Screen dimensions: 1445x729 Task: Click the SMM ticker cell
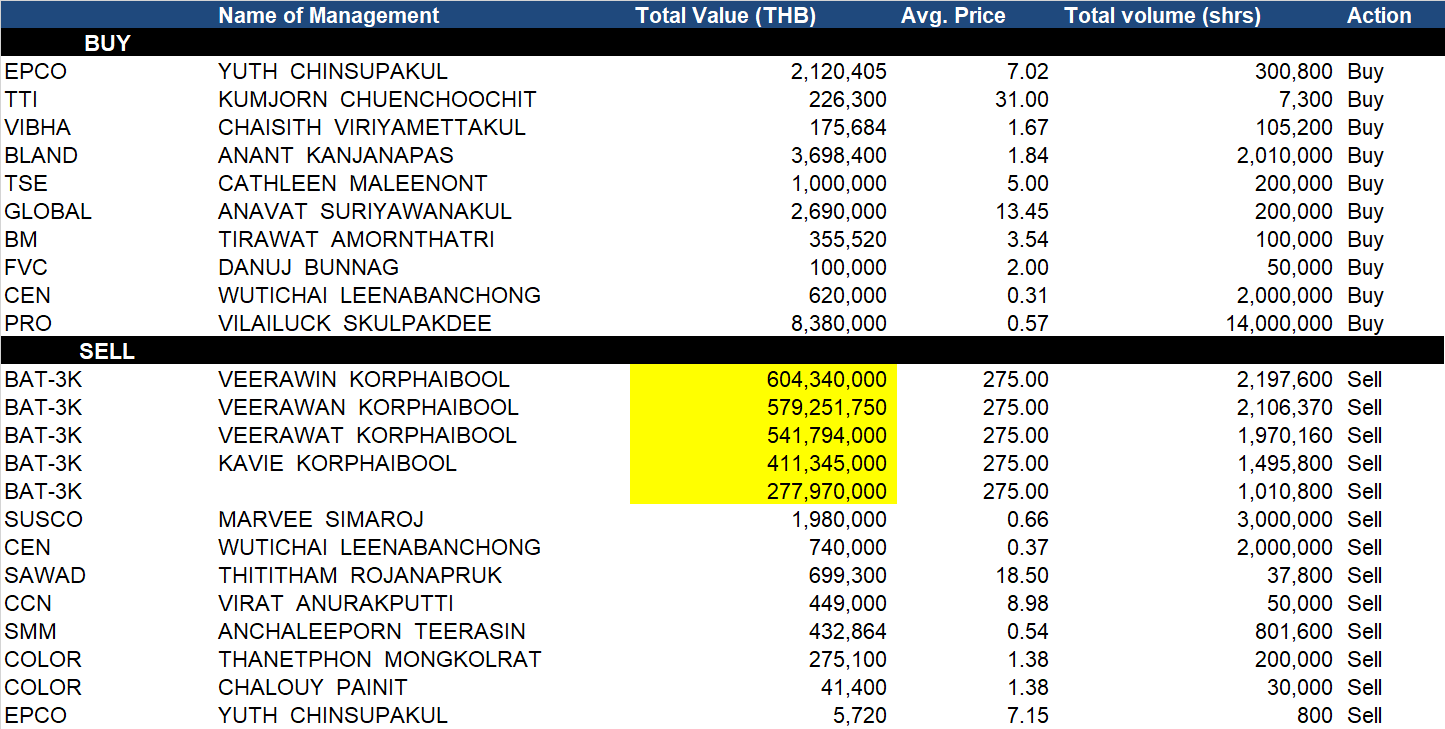30,631
